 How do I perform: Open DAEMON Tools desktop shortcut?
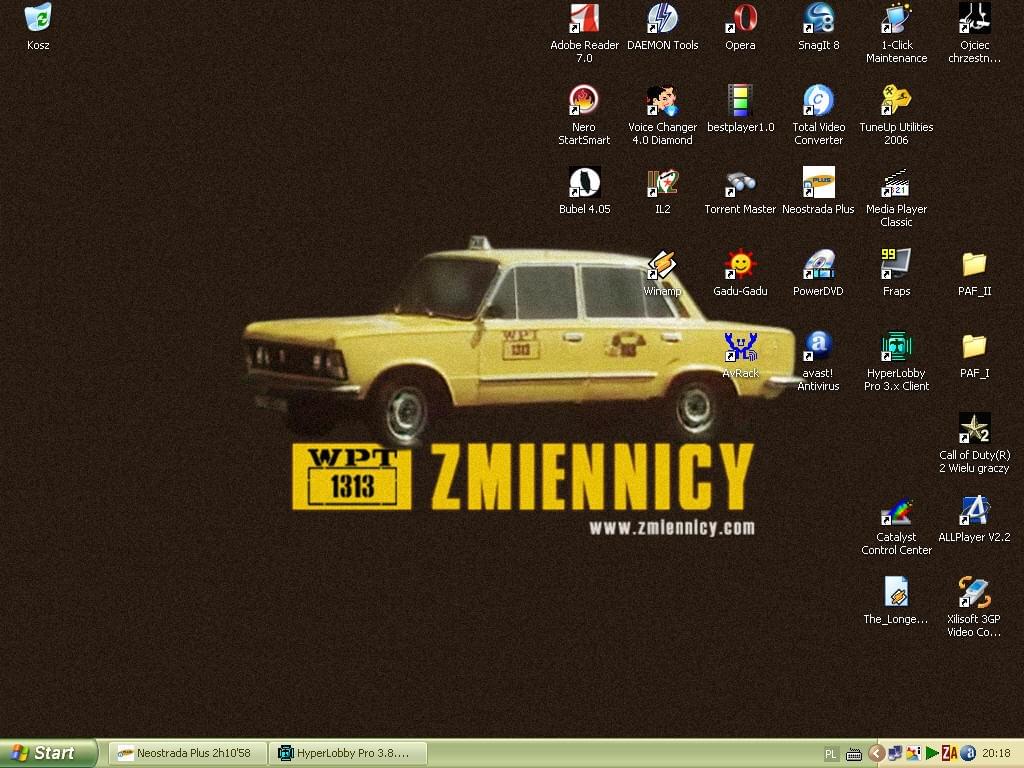(x=662, y=19)
